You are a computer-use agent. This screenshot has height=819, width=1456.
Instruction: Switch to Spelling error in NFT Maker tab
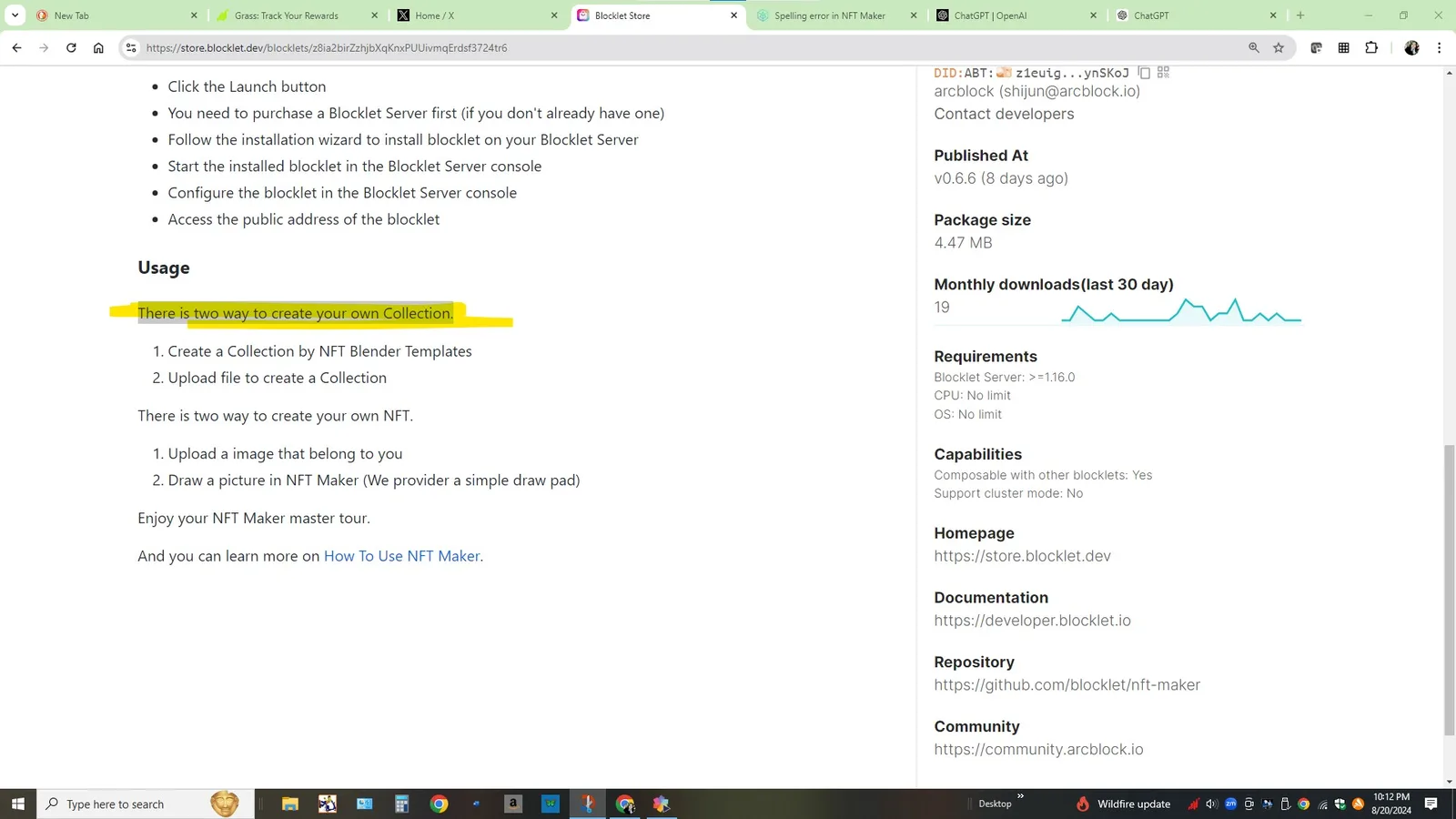[x=837, y=15]
